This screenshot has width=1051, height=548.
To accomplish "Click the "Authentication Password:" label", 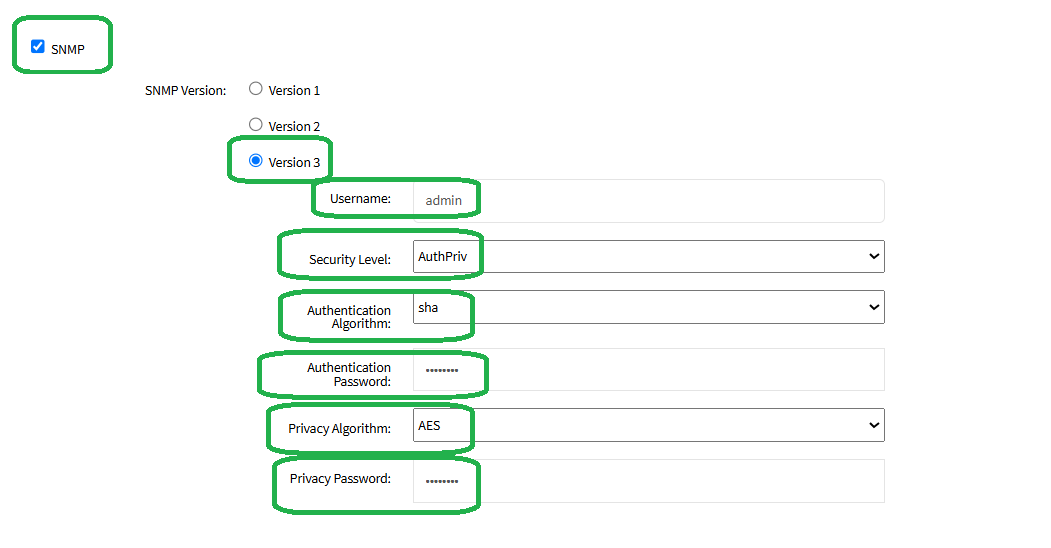I will [x=349, y=374].
